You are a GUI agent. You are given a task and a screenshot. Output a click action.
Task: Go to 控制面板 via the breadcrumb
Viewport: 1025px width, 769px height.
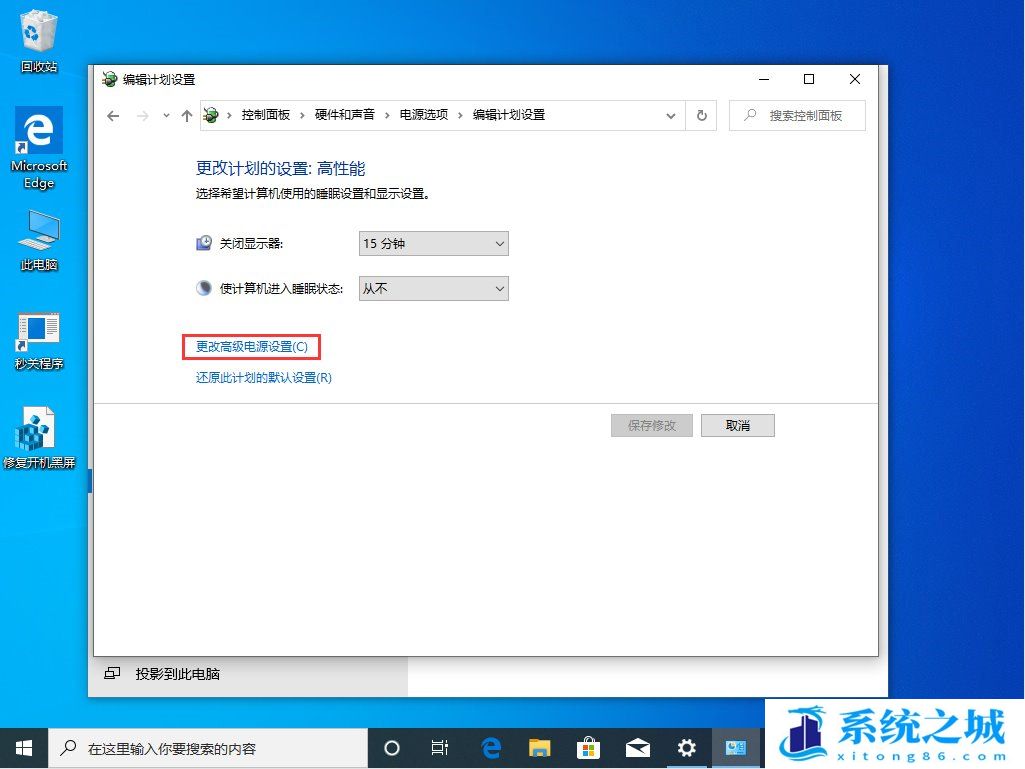[x=268, y=115]
